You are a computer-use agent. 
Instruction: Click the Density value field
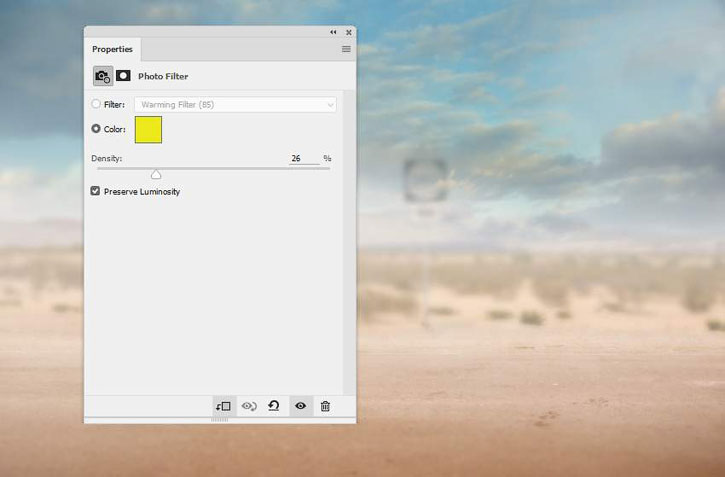tap(304, 158)
